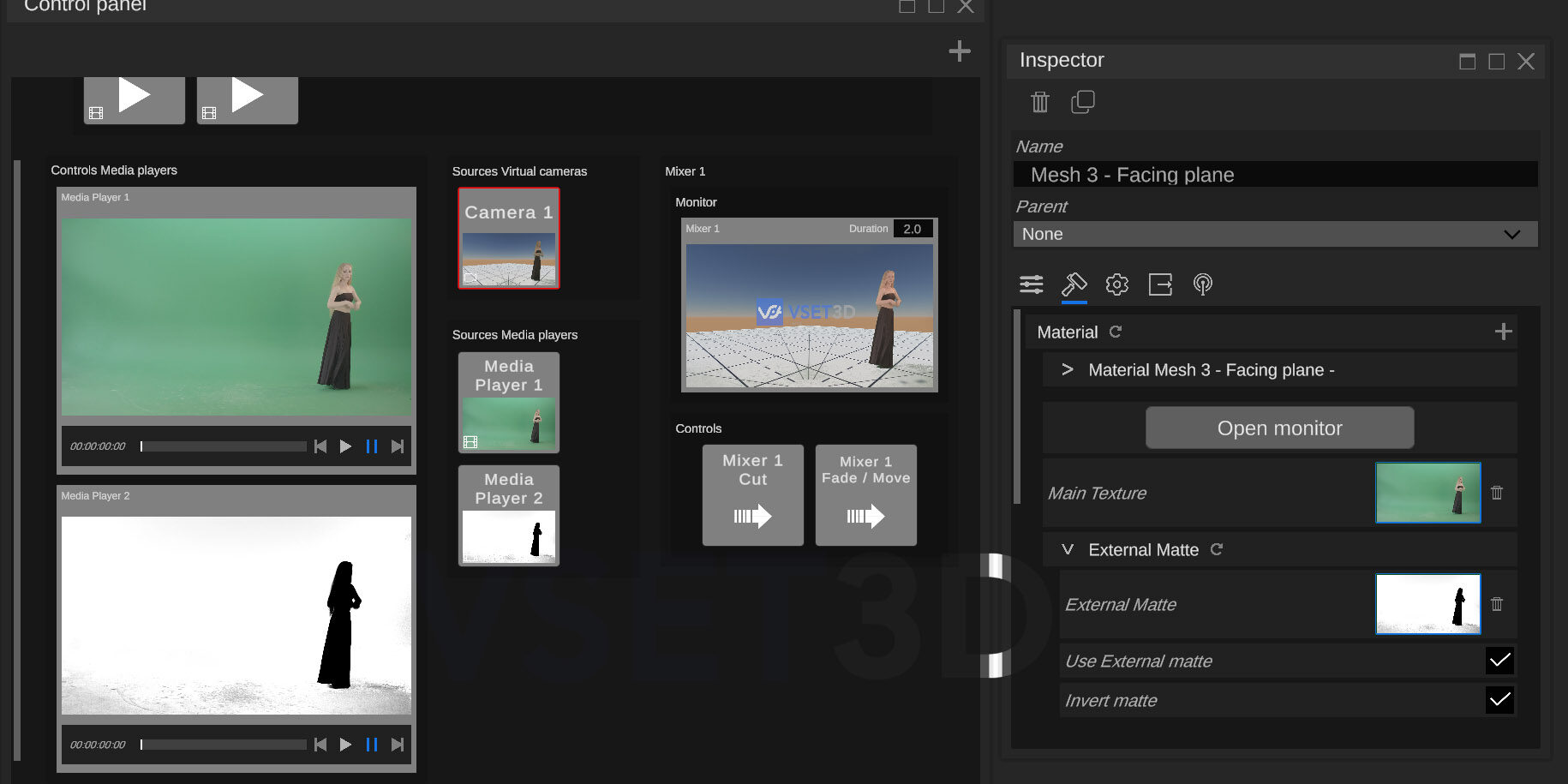Image resolution: width=1568 pixels, height=784 pixels.
Task: Pause playback in Media Player 1
Action: point(371,446)
